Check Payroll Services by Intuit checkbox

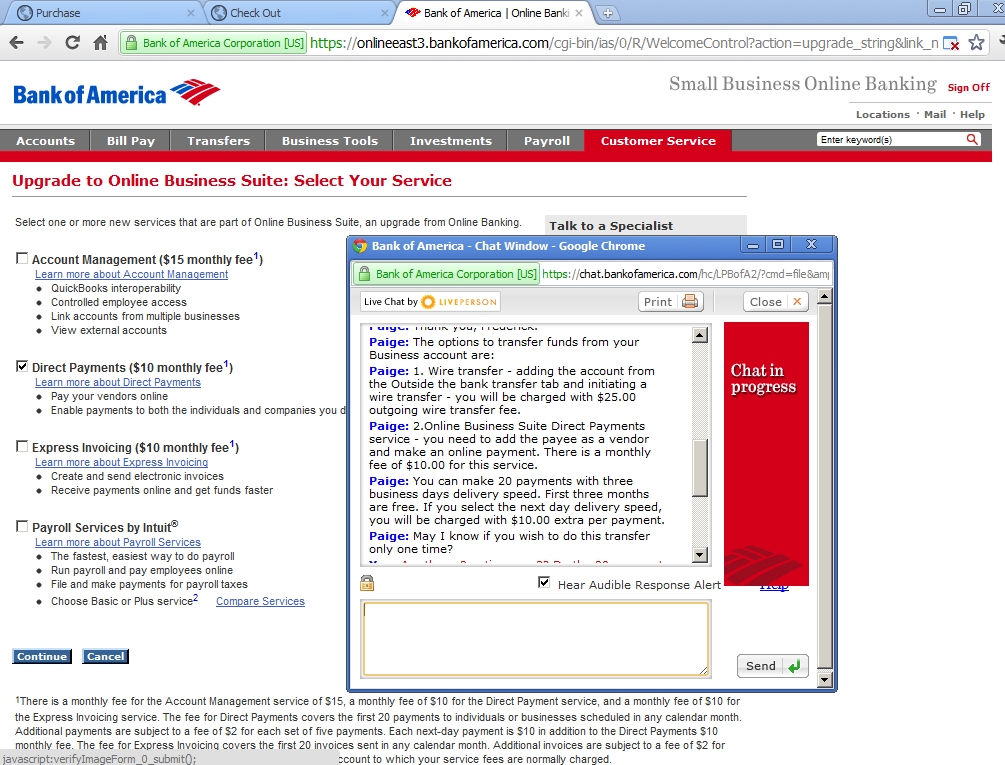pyautogui.click(x=22, y=527)
